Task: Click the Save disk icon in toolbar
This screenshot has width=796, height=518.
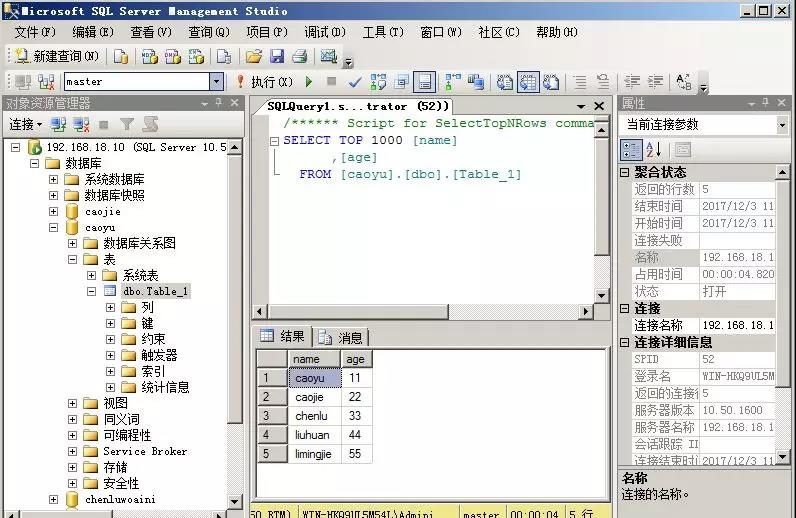Action: coord(277,56)
